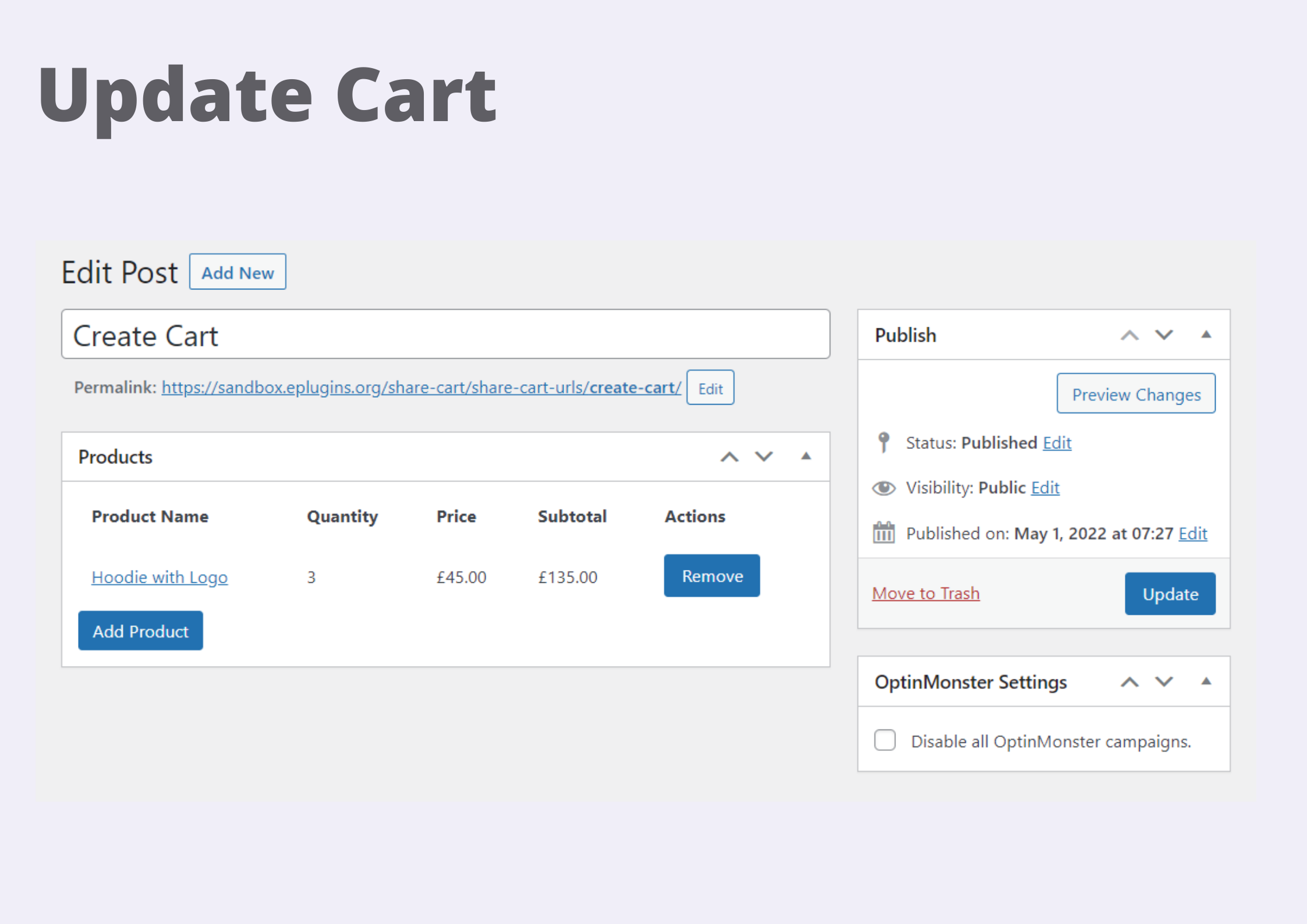Click the key icon next to Status
Screen dimensions: 1307x924
(884, 442)
